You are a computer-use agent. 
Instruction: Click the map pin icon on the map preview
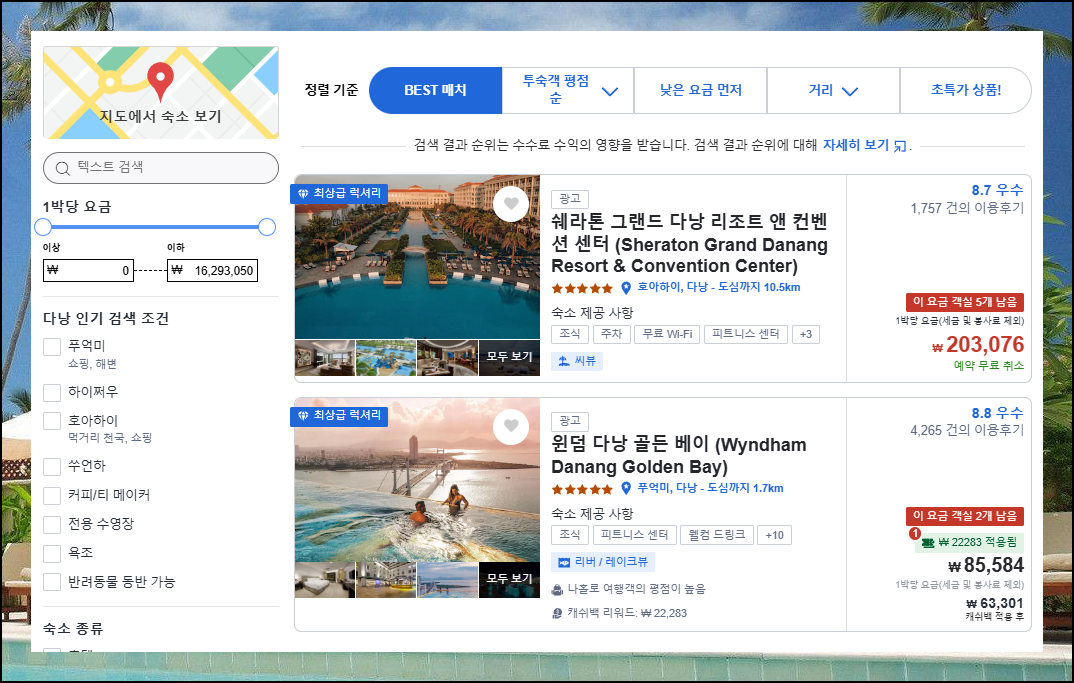pos(160,81)
